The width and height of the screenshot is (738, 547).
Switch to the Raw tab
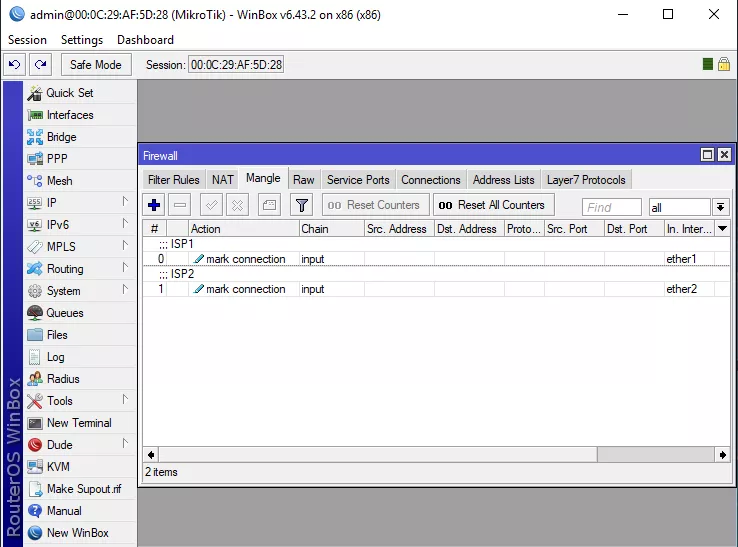click(x=304, y=180)
